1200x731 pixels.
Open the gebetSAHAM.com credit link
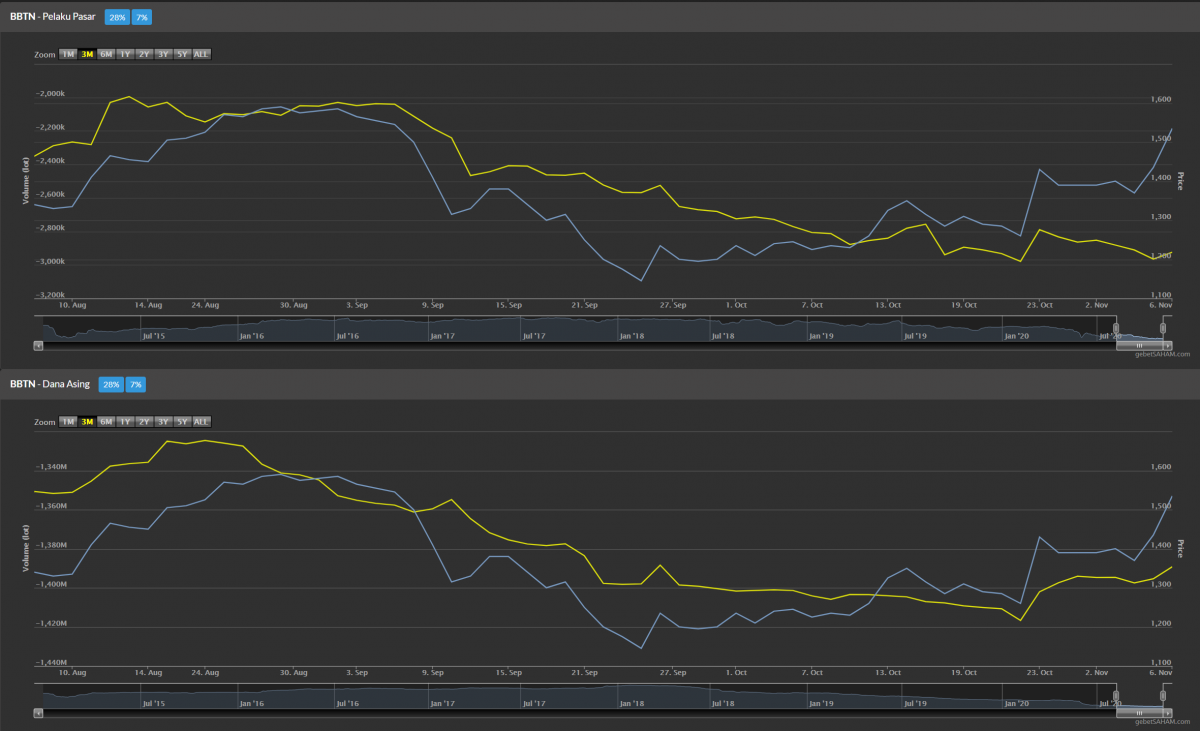click(x=1167, y=354)
